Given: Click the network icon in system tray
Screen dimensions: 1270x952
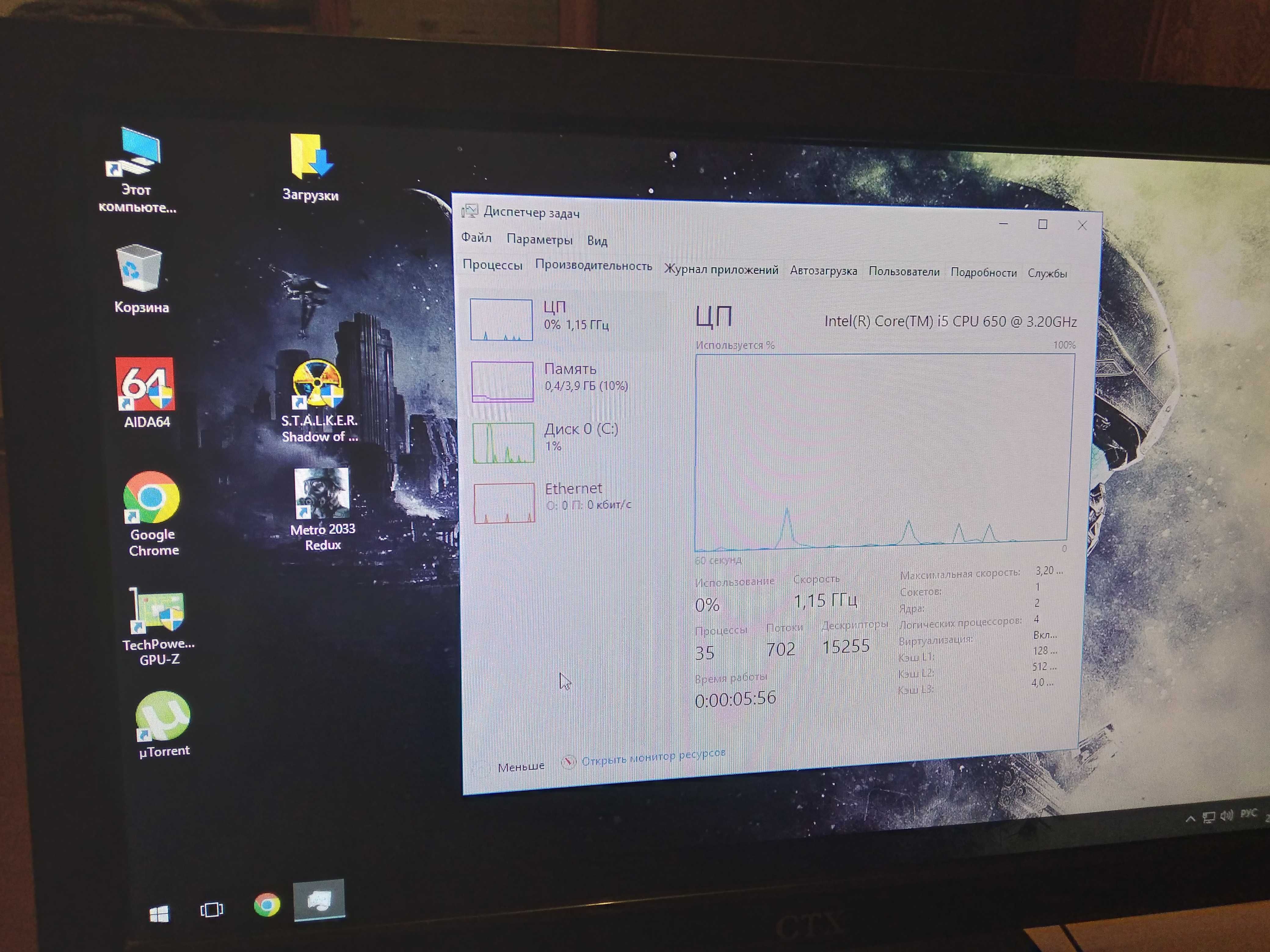Looking at the screenshot, I should tap(1209, 817).
